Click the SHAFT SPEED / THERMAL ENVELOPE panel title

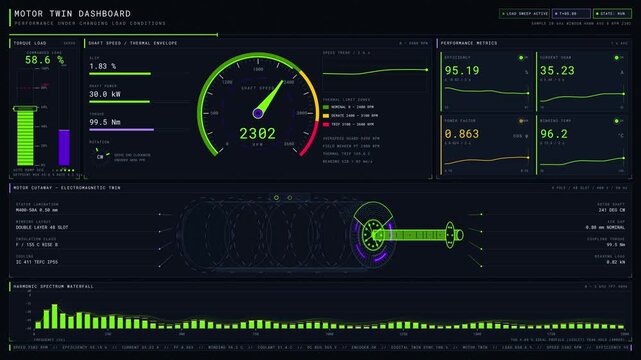pos(133,43)
